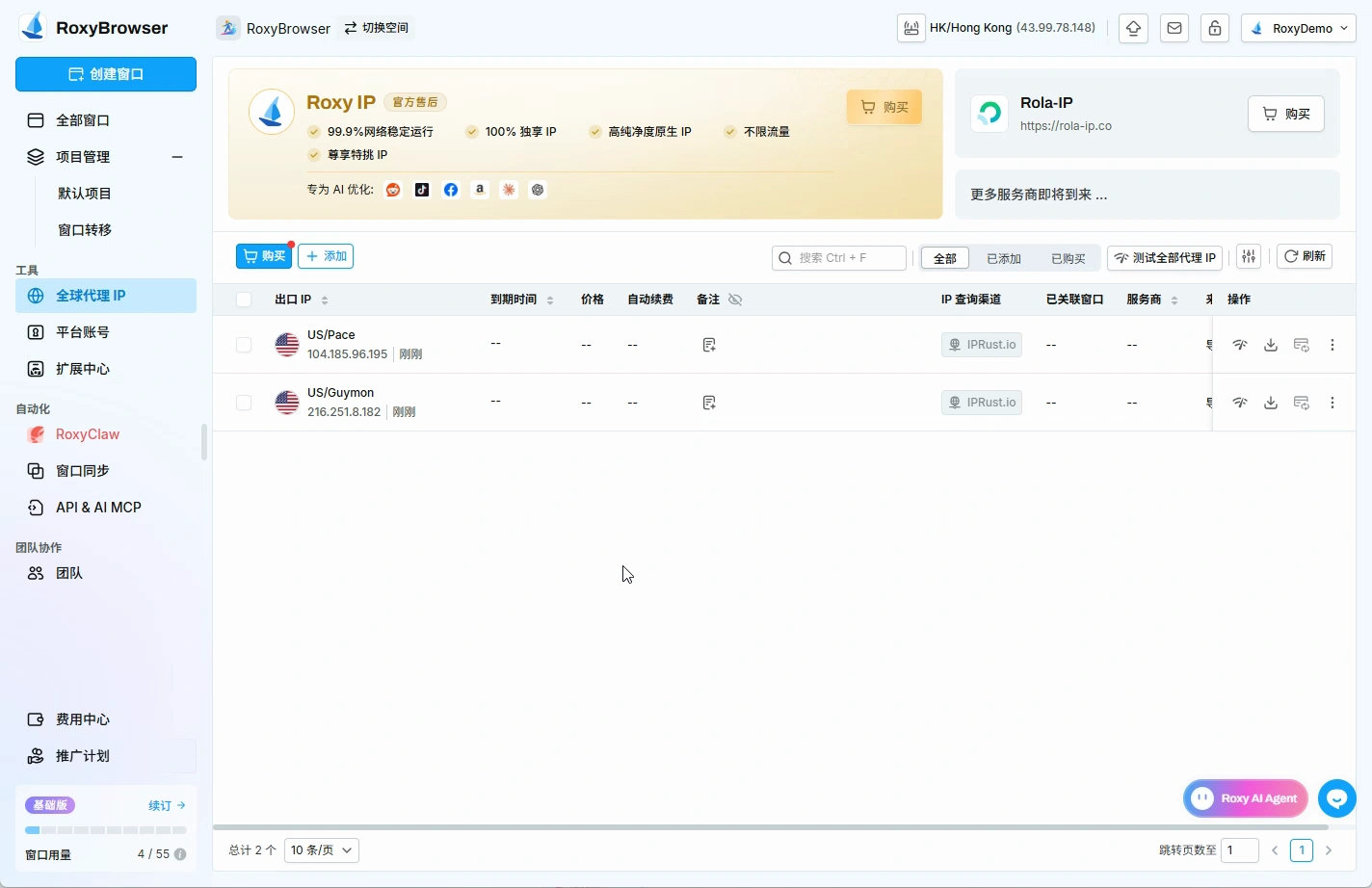Click the window-link icon in US/Pace row

point(1302,345)
